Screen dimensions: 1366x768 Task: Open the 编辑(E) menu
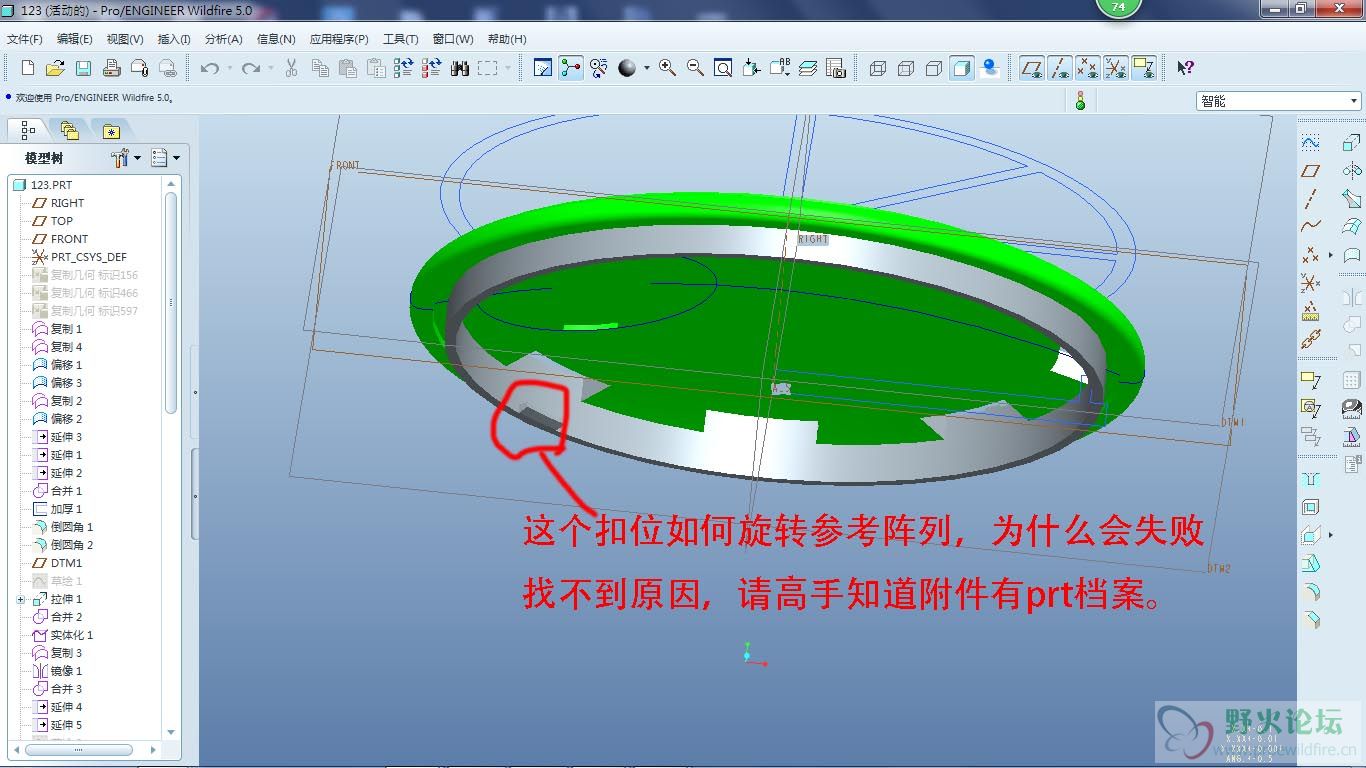[75, 39]
